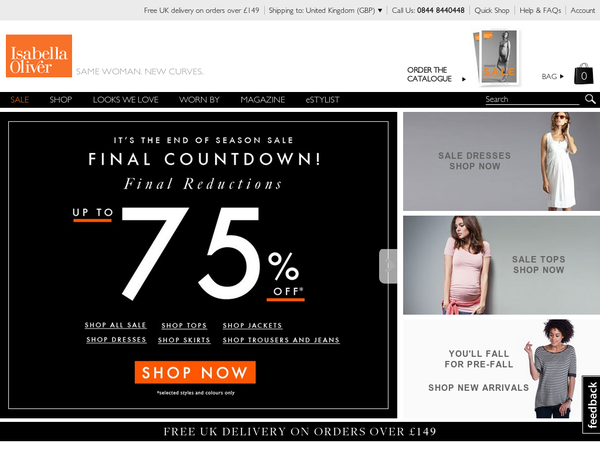
Task: Open the SHOP menu
Action: click(60, 100)
